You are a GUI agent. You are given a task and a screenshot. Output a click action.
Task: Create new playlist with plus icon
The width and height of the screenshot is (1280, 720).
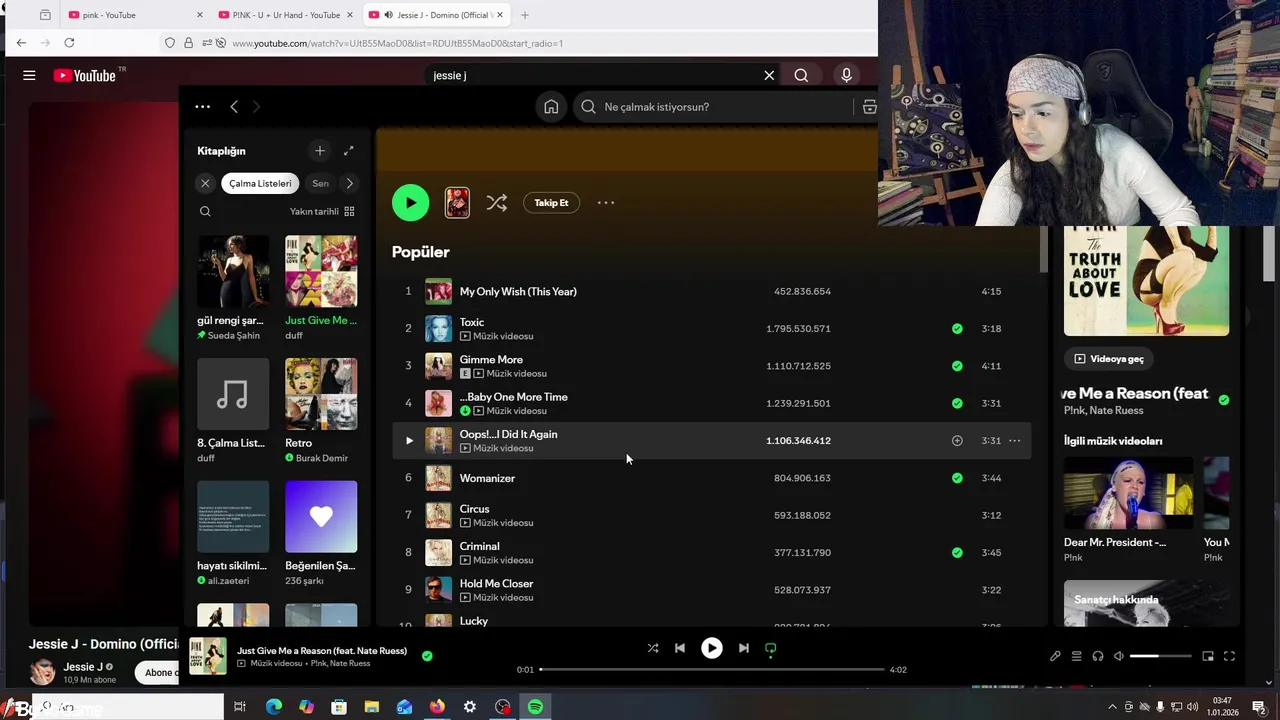click(320, 151)
